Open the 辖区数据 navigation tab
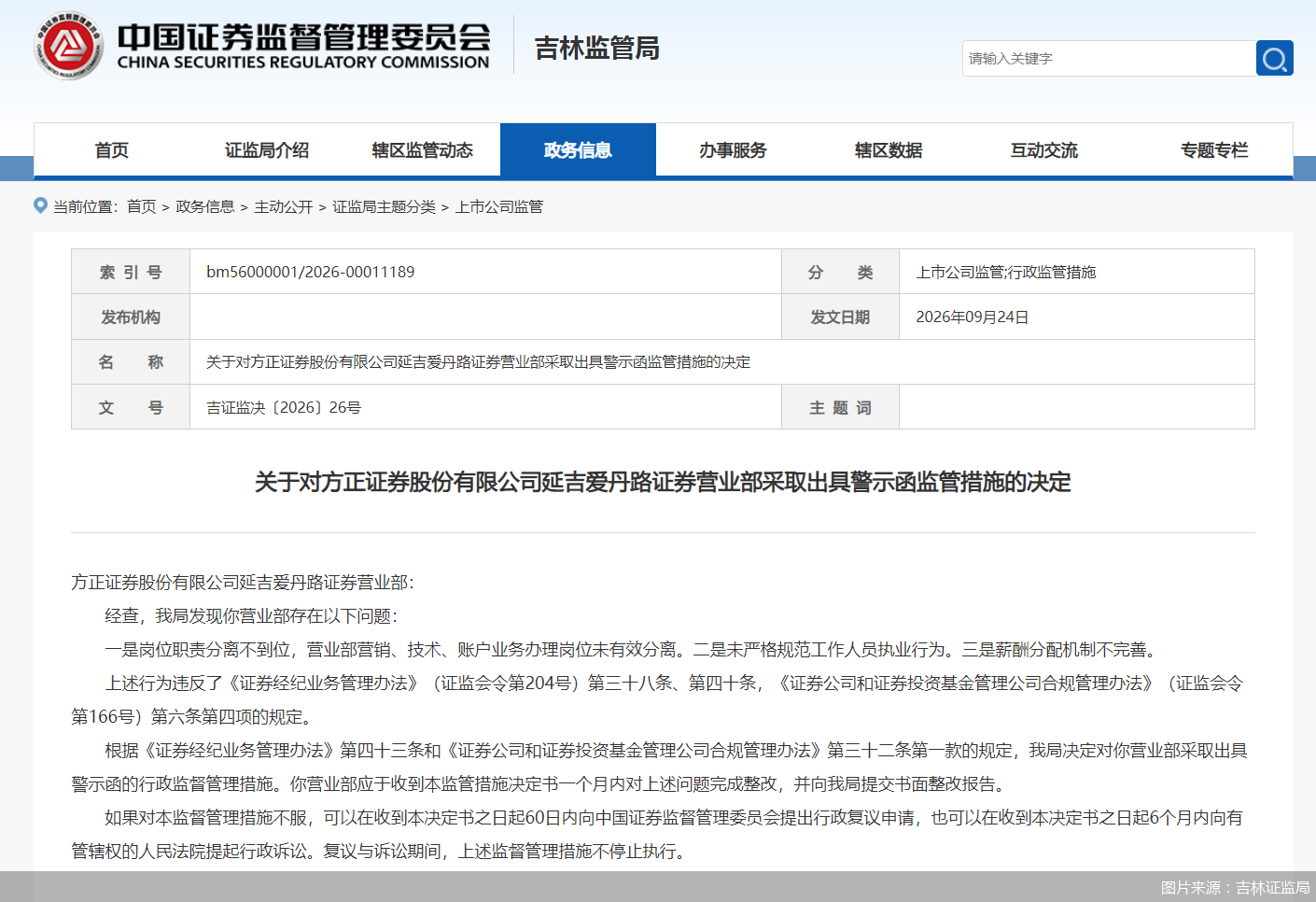Image resolution: width=1316 pixels, height=902 pixels. coord(889,150)
